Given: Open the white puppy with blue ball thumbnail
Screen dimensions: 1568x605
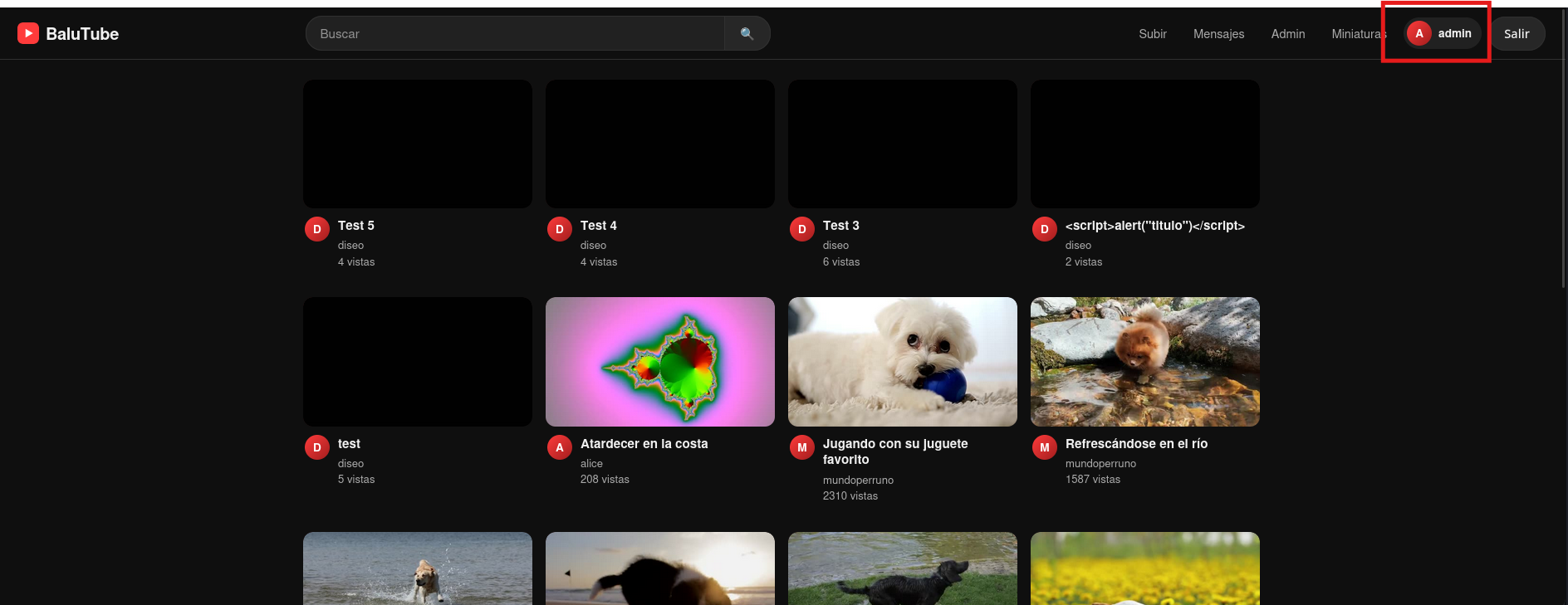Looking at the screenshot, I should pos(903,362).
